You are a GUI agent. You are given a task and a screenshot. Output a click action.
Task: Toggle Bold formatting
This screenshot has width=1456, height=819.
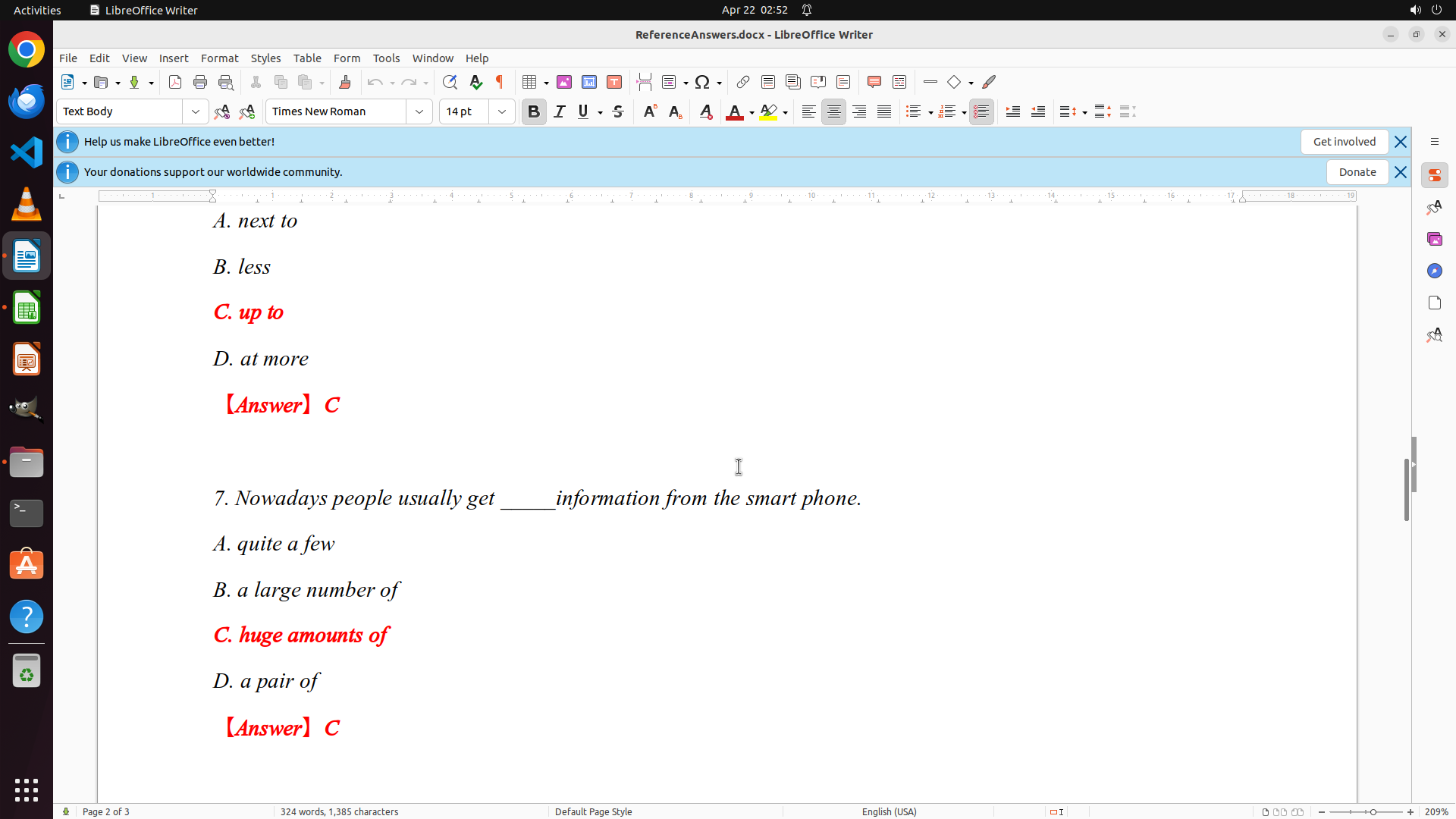point(534,111)
